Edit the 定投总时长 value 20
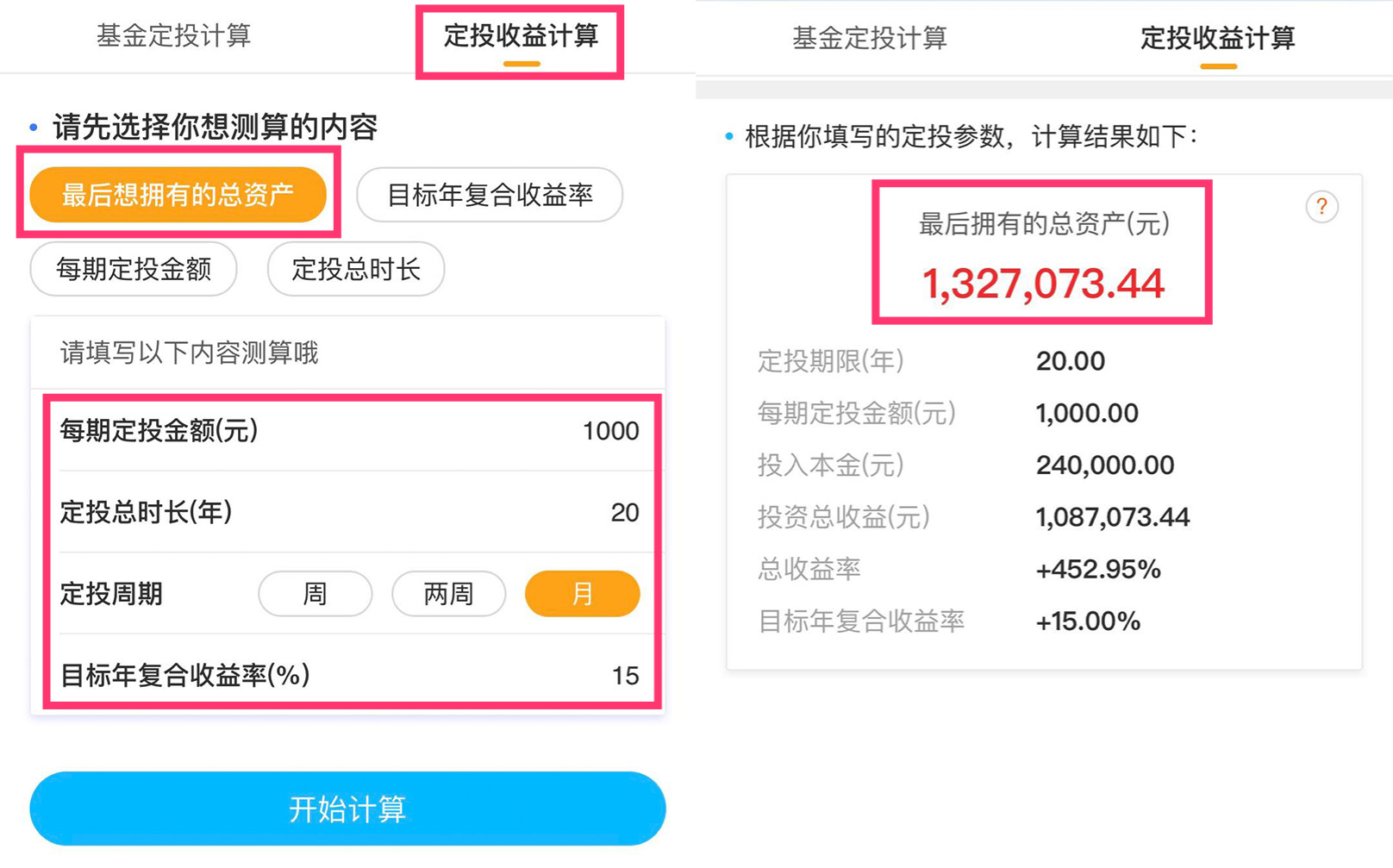The height and width of the screenshot is (868, 1393). point(627,512)
